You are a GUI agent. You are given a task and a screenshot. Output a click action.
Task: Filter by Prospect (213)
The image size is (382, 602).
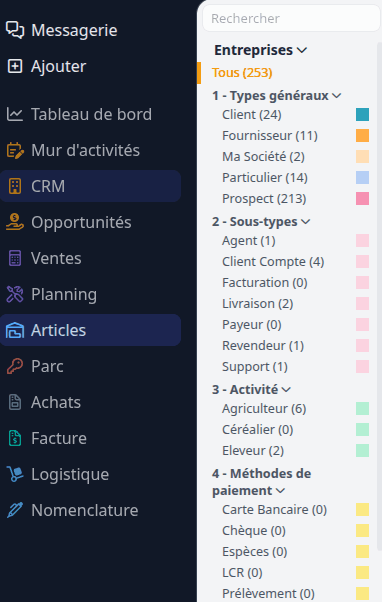[264, 199]
